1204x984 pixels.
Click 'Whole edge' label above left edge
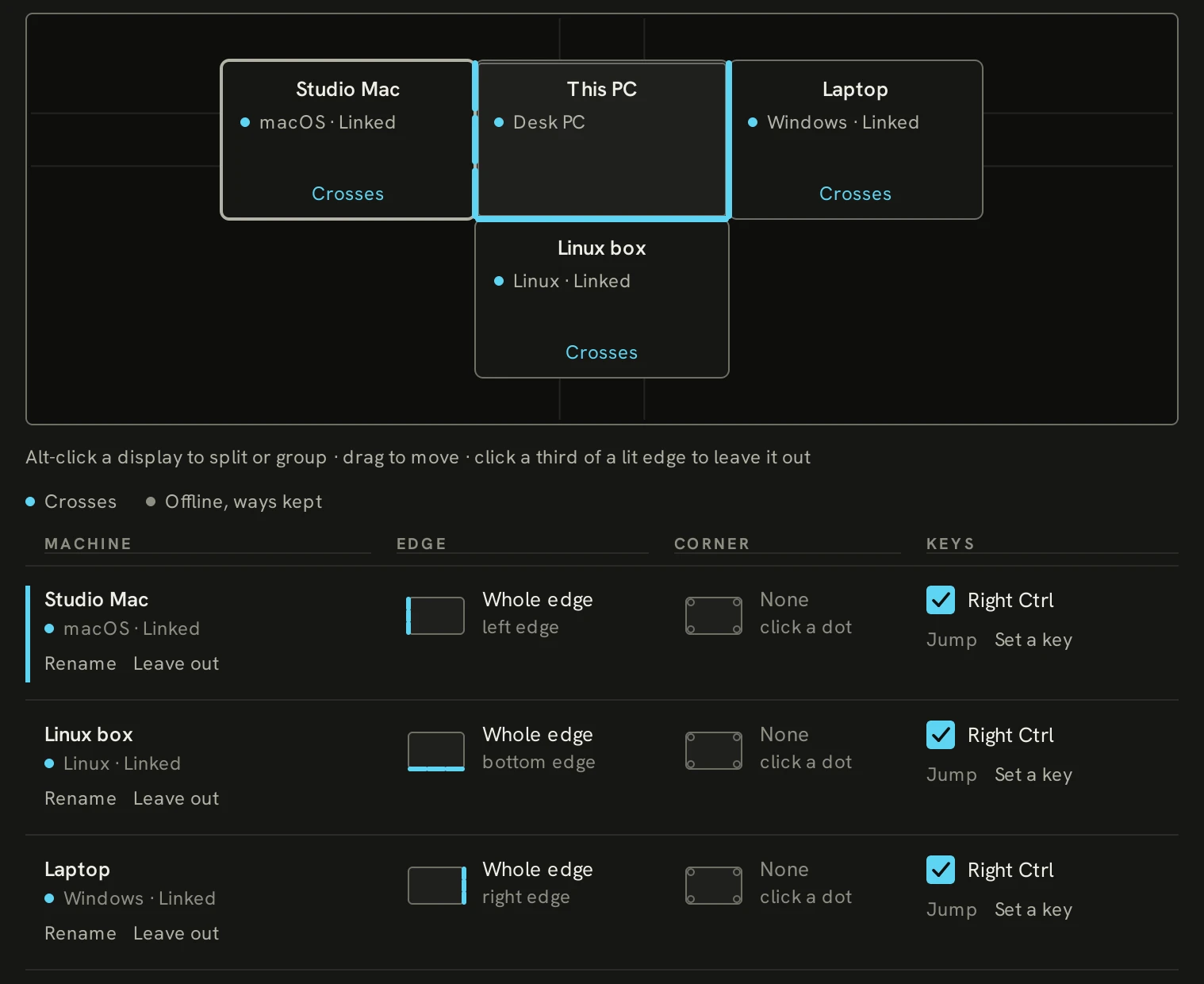coord(538,600)
